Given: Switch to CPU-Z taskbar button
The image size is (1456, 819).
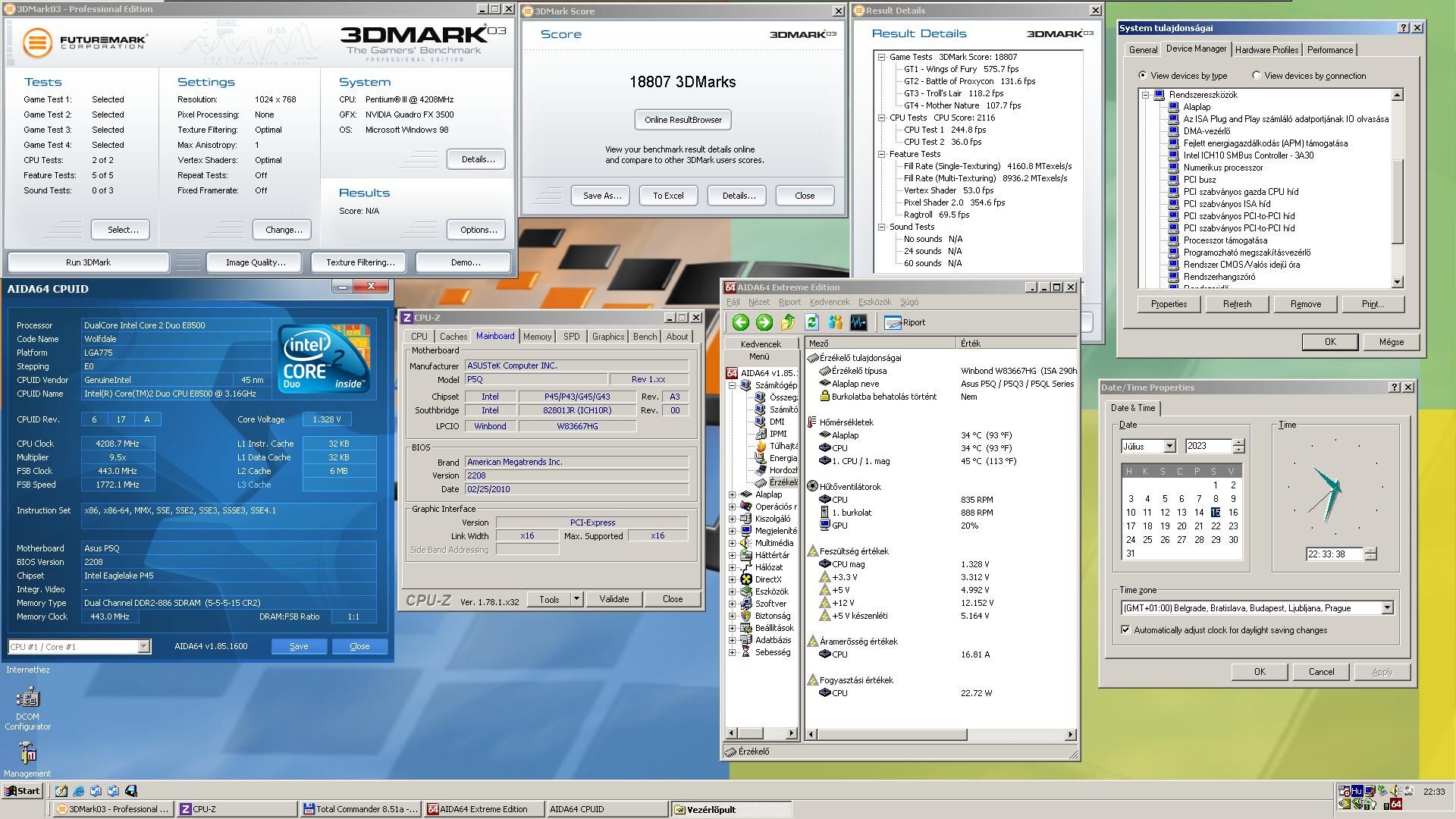Looking at the screenshot, I should (x=237, y=809).
